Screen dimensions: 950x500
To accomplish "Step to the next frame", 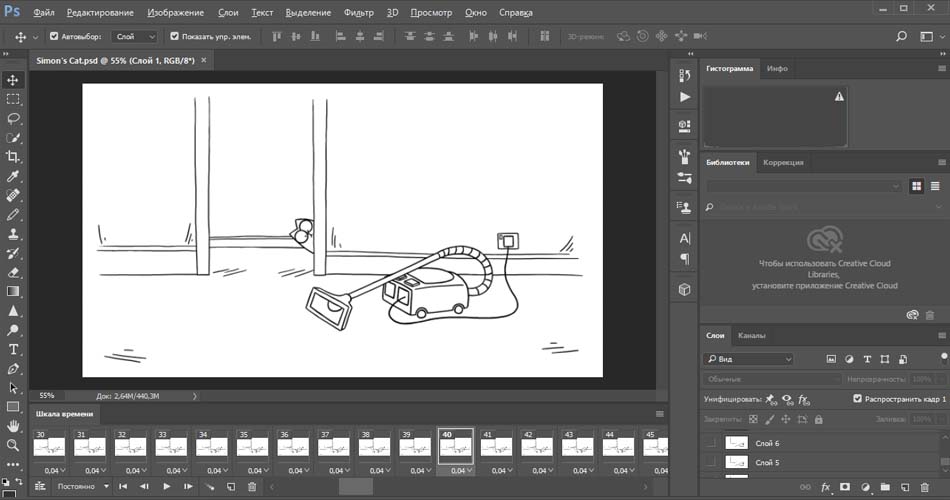I will 188,487.
